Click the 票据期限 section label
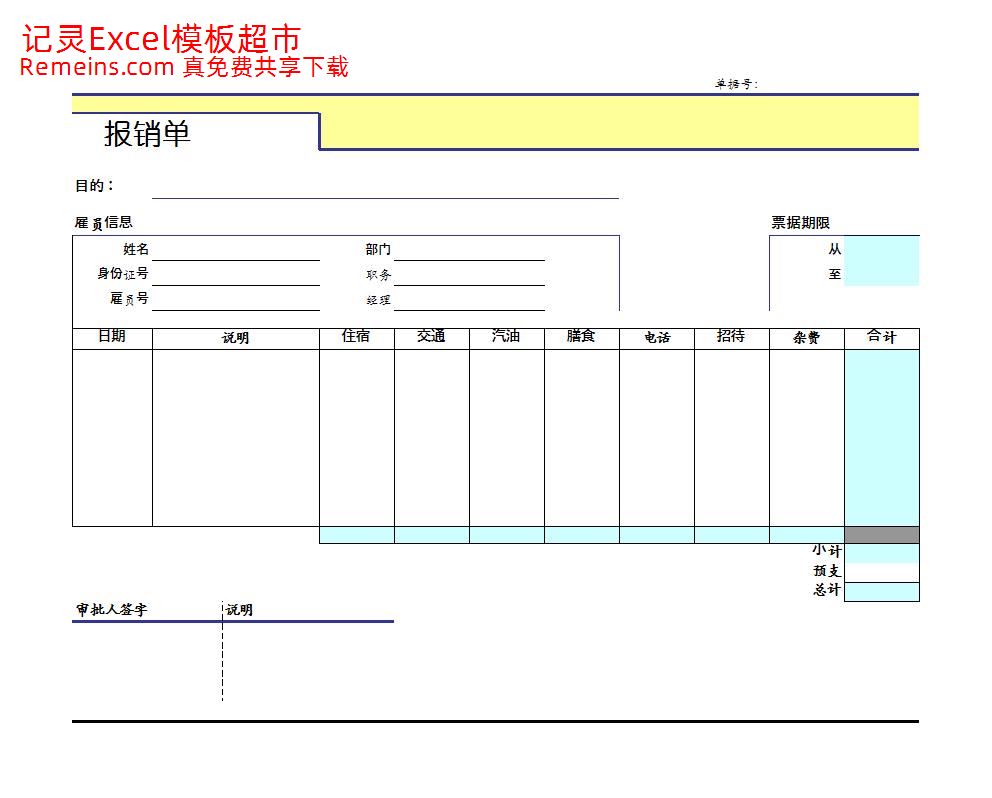This screenshot has width=992, height=798. point(800,223)
